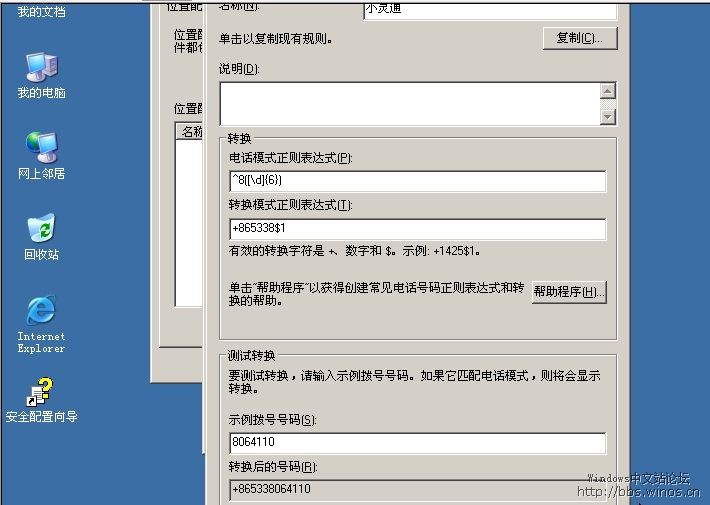Viewport: 710px width, 505px height.
Task: Focus the 电话模式正则表达式 input field
Action: (417, 181)
